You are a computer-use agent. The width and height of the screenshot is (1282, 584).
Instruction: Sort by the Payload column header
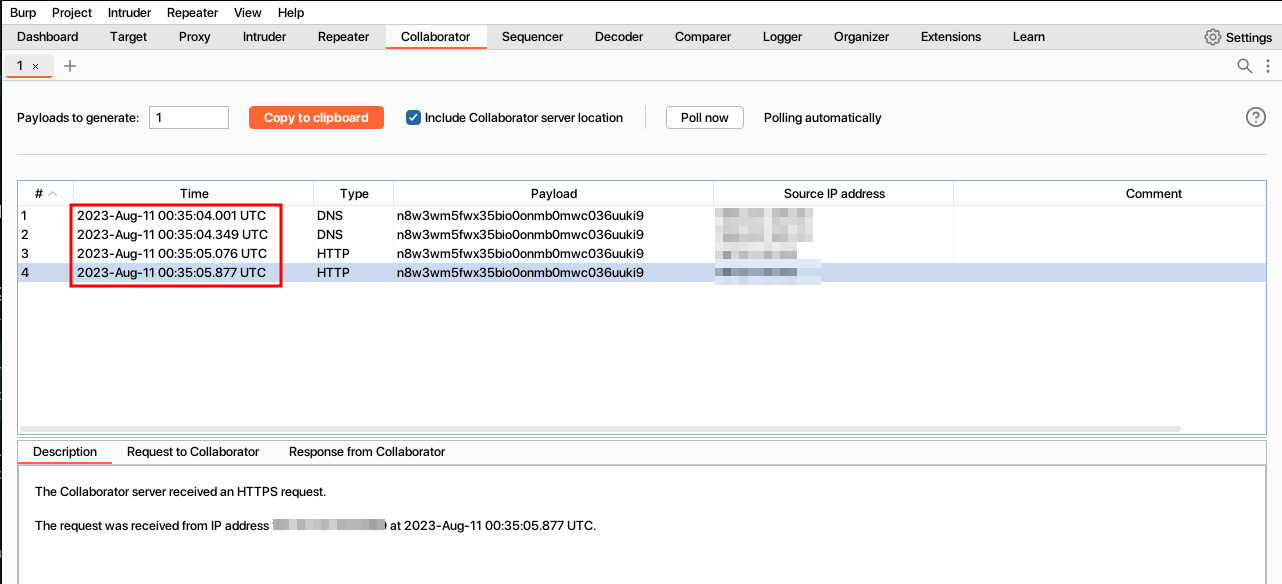[554, 194]
